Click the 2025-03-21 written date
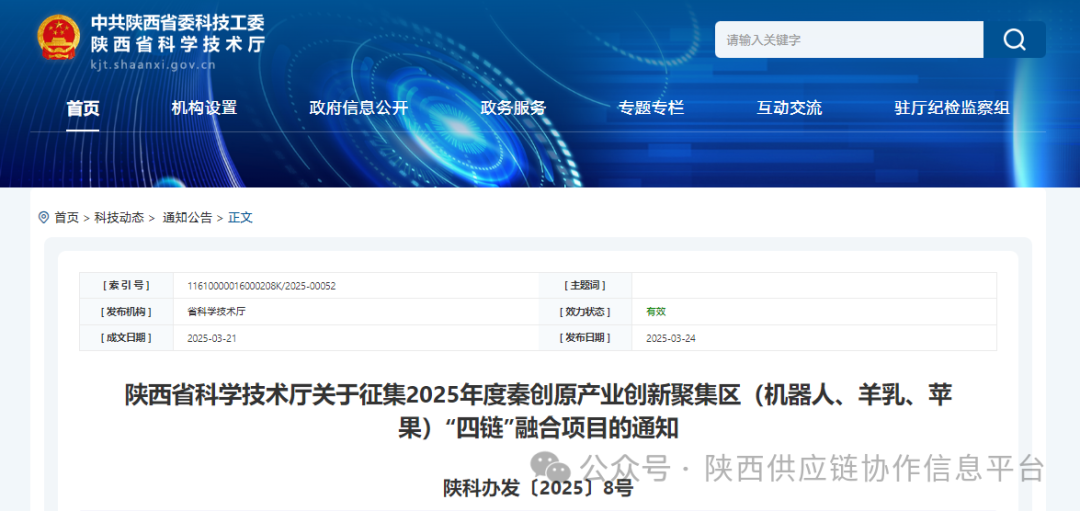The width and height of the screenshot is (1080, 511). tap(212, 338)
